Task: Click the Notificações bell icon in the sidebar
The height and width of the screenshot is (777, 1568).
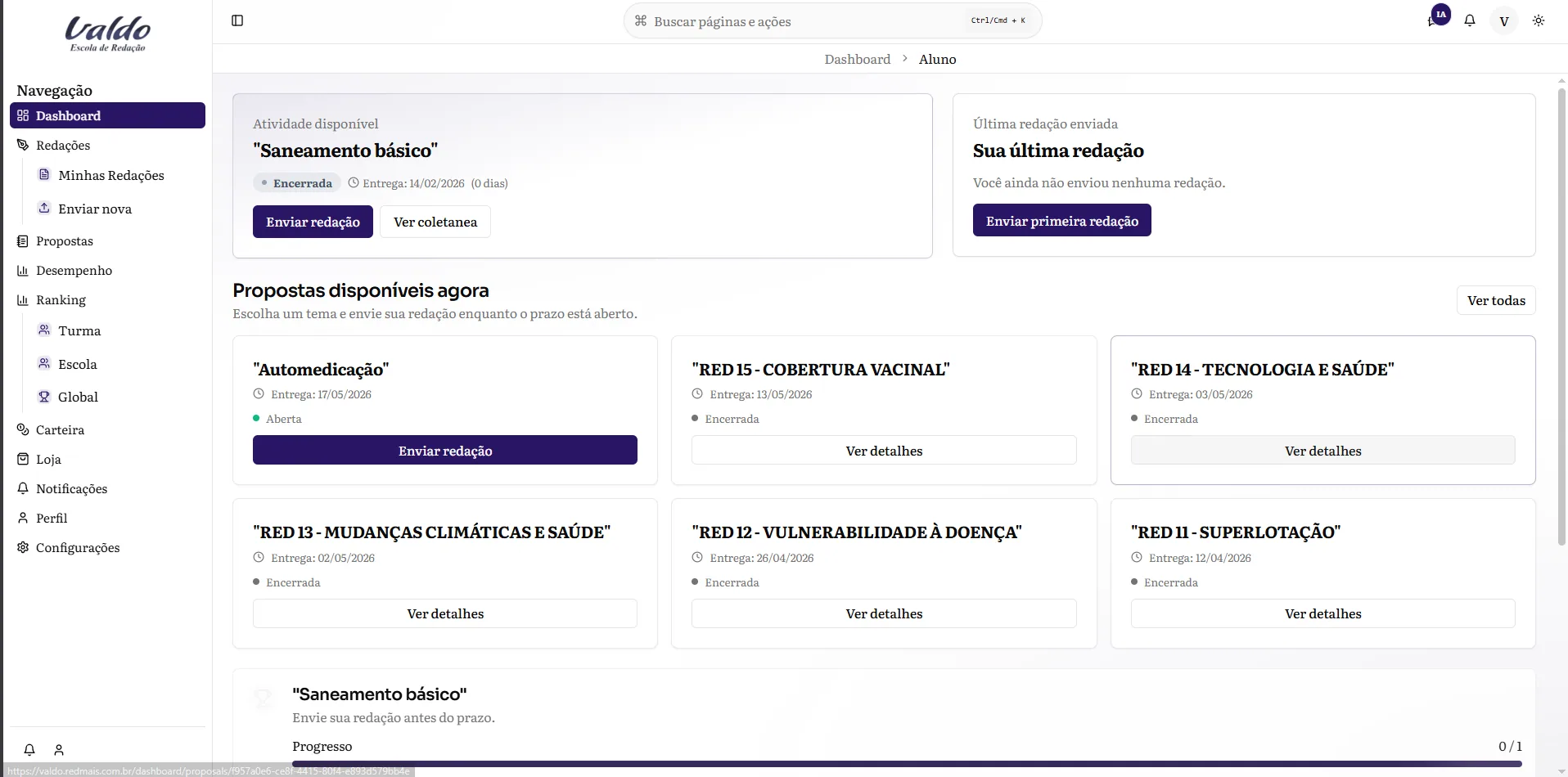Action: point(23,488)
